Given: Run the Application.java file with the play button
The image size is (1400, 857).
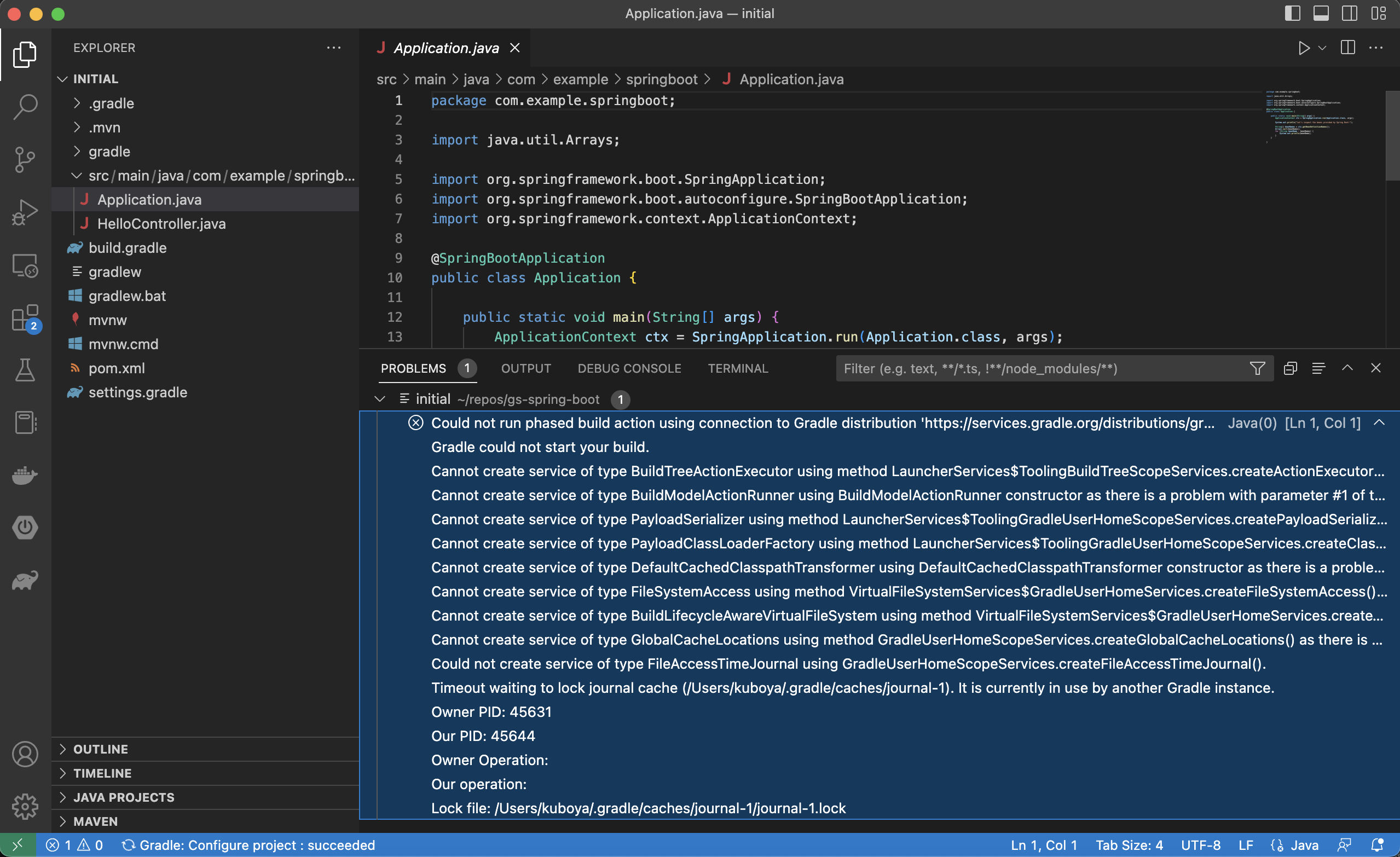Looking at the screenshot, I should (1304, 48).
